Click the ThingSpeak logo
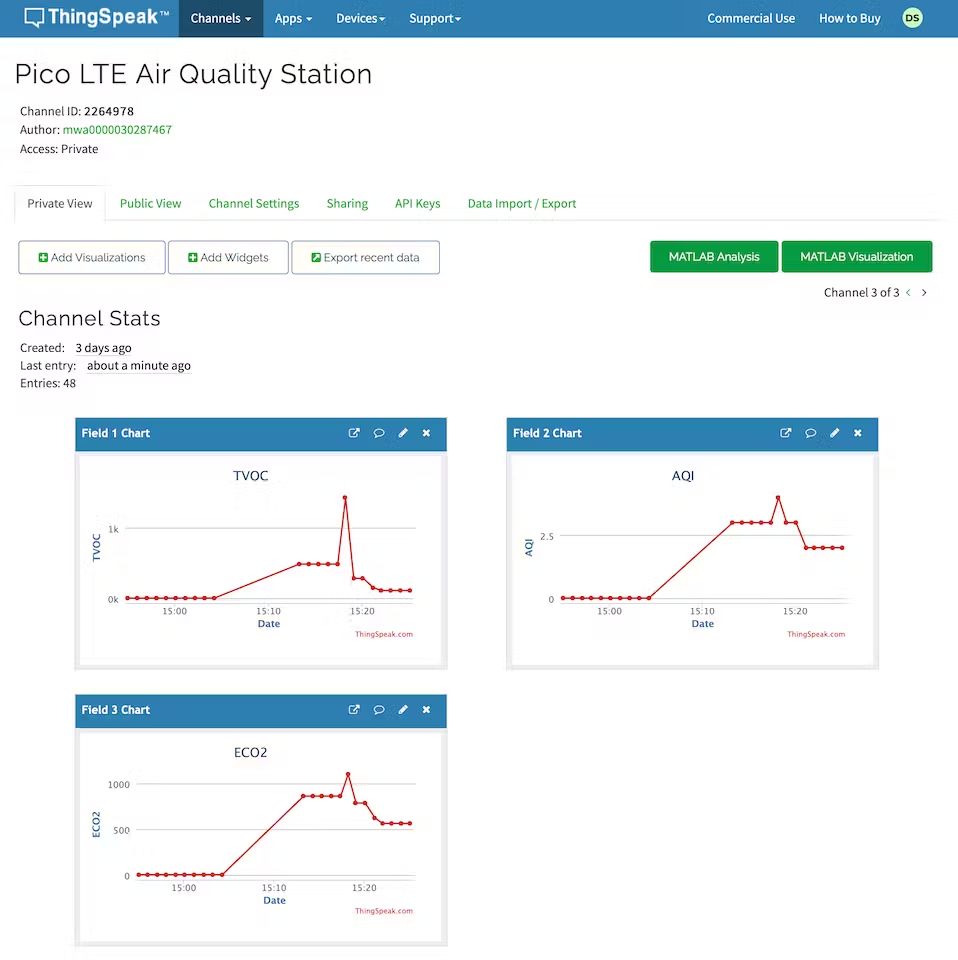The image size is (958, 960). [95, 17]
